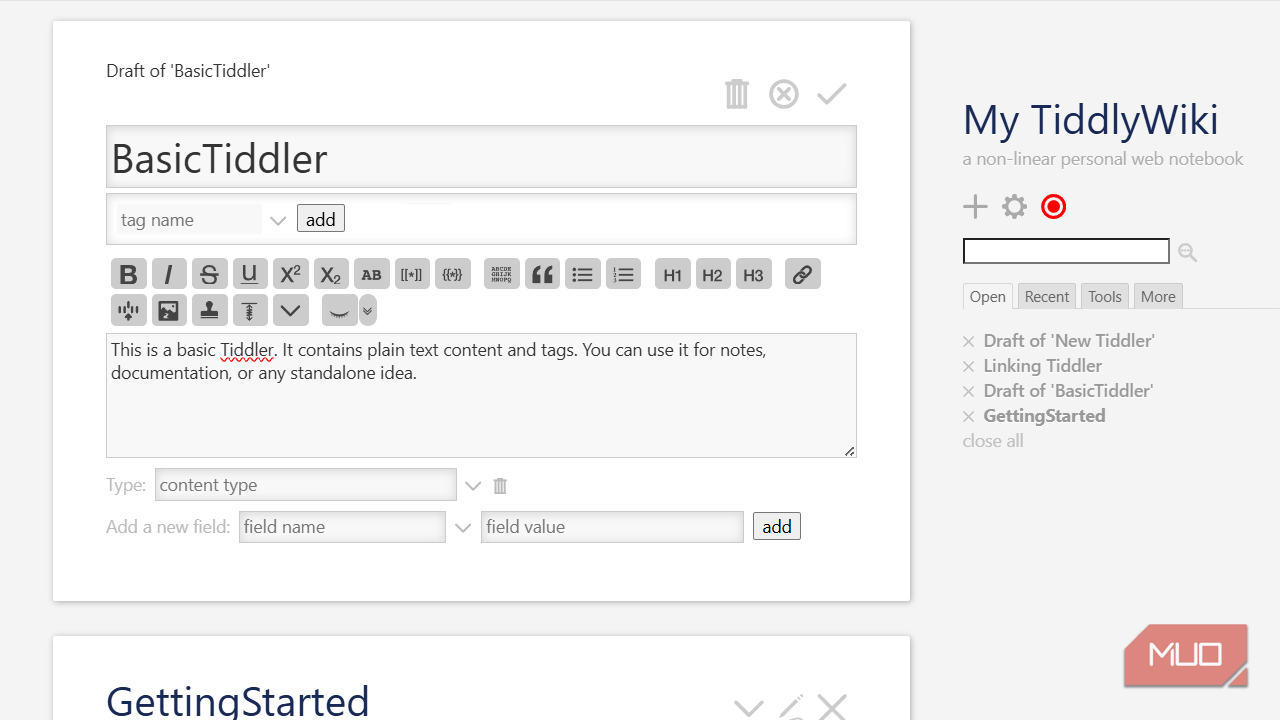
Task: Click the close all link
Action: point(993,441)
